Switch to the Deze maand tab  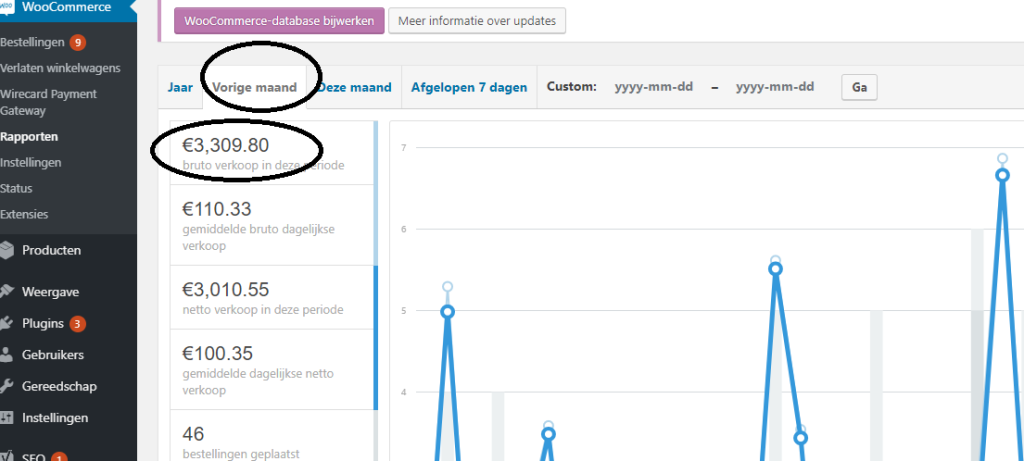[355, 87]
